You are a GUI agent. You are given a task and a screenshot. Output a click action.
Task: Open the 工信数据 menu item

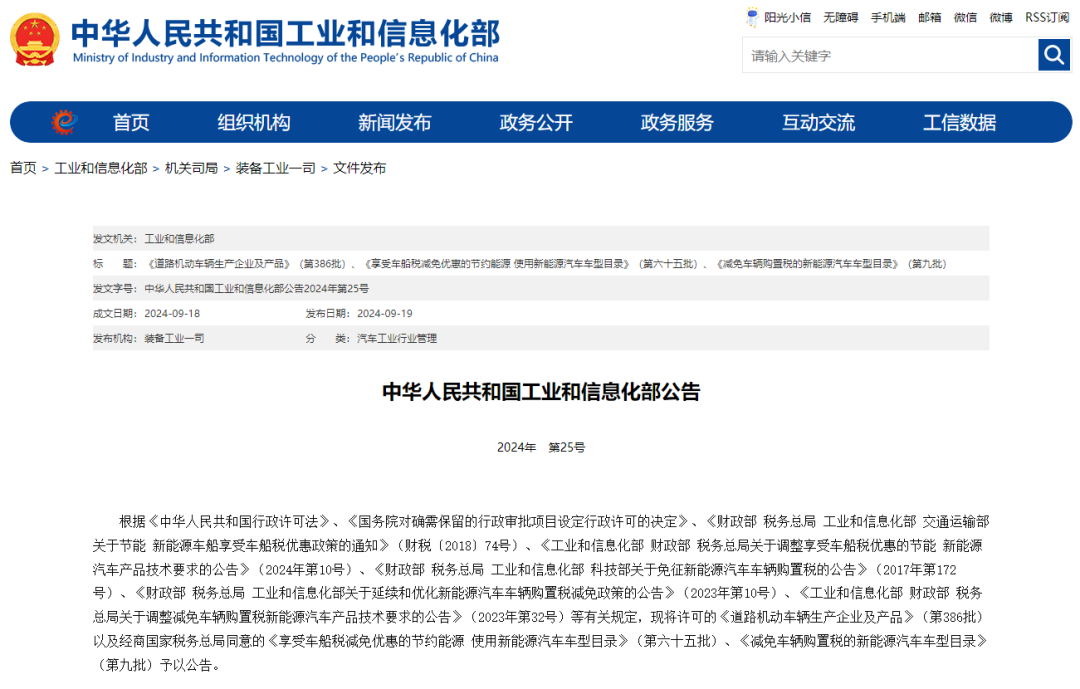[x=961, y=122]
